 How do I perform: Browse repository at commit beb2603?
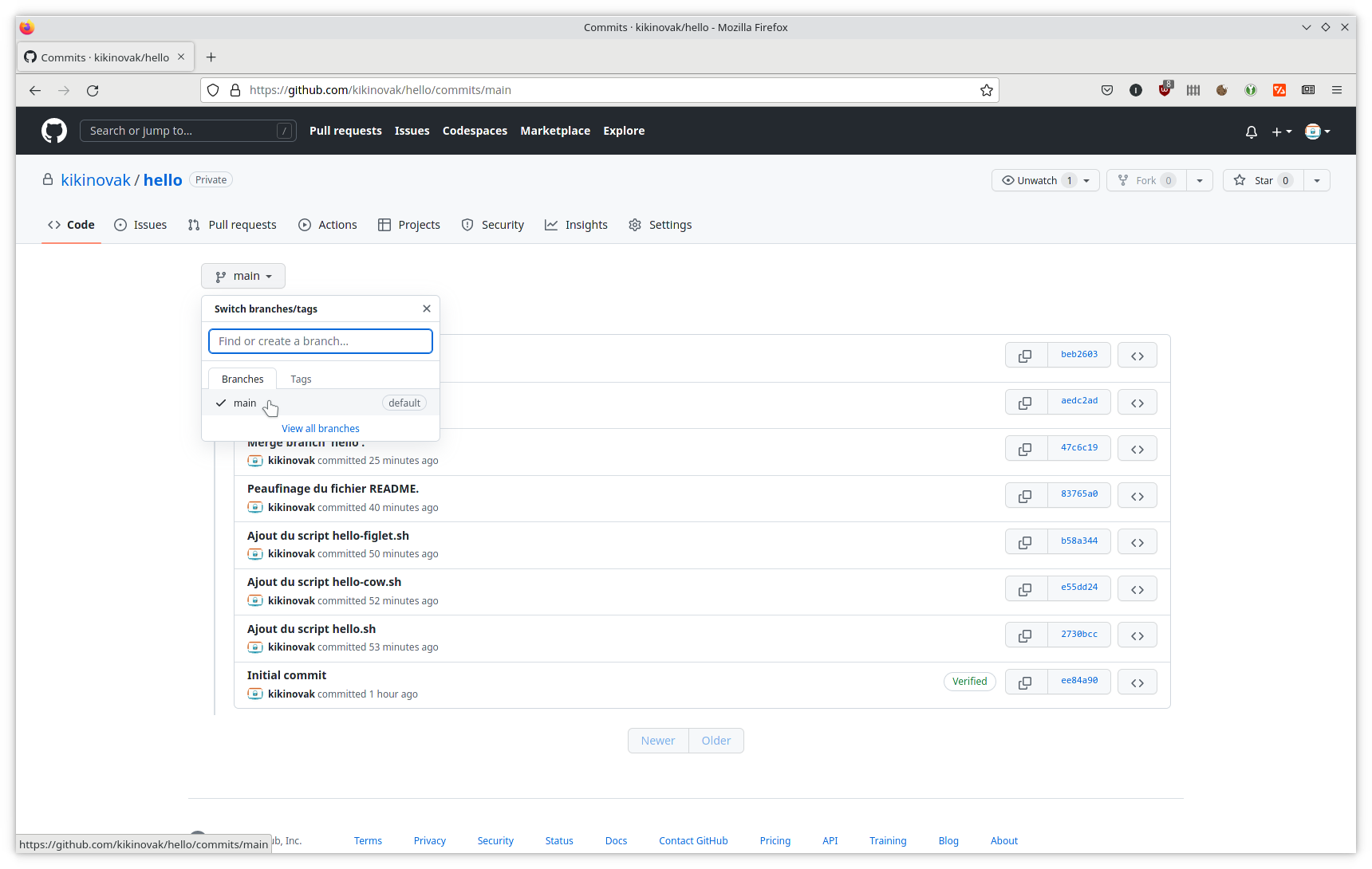(1137, 356)
